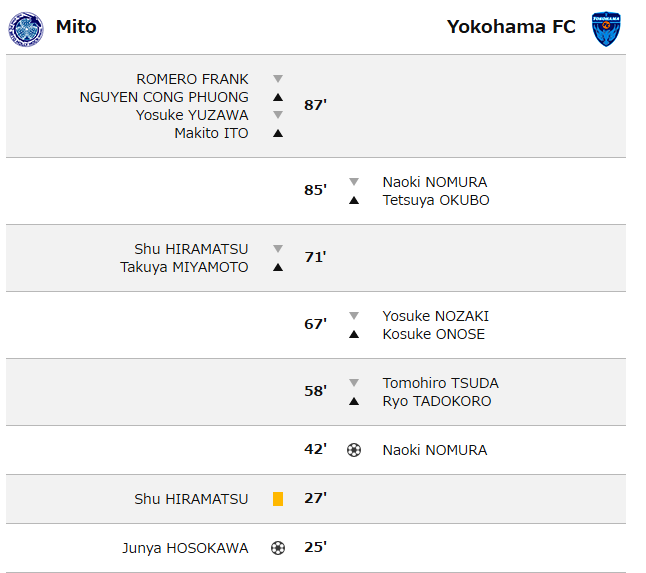Open Kosuke ONOSE player entry
Image resolution: width=646 pixels, height=573 pixels.
click(x=433, y=334)
